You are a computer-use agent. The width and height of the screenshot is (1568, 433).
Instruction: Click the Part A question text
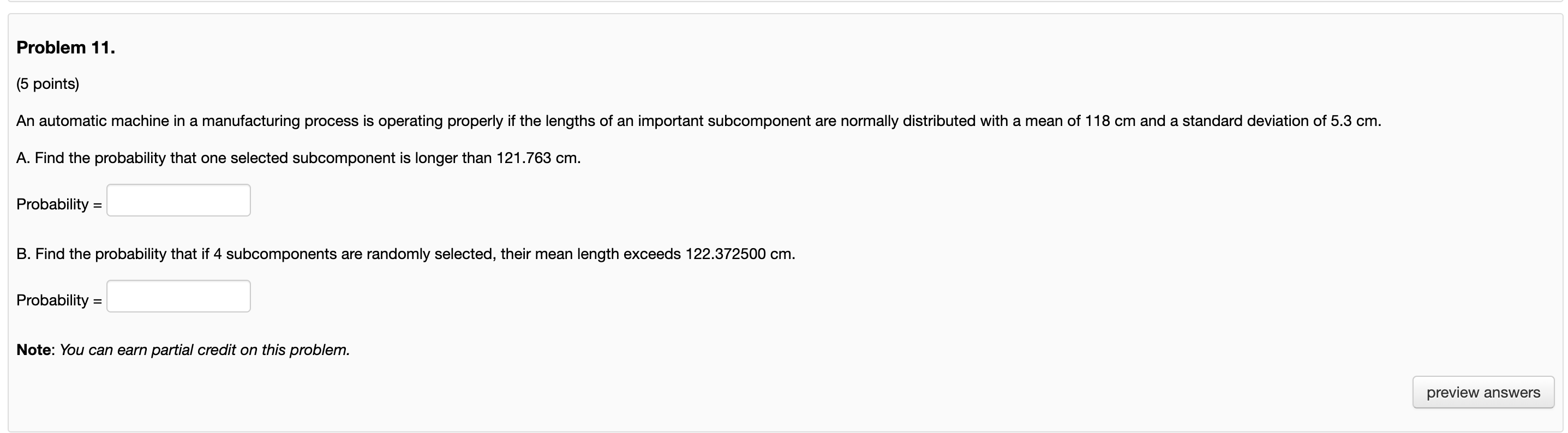(298, 158)
